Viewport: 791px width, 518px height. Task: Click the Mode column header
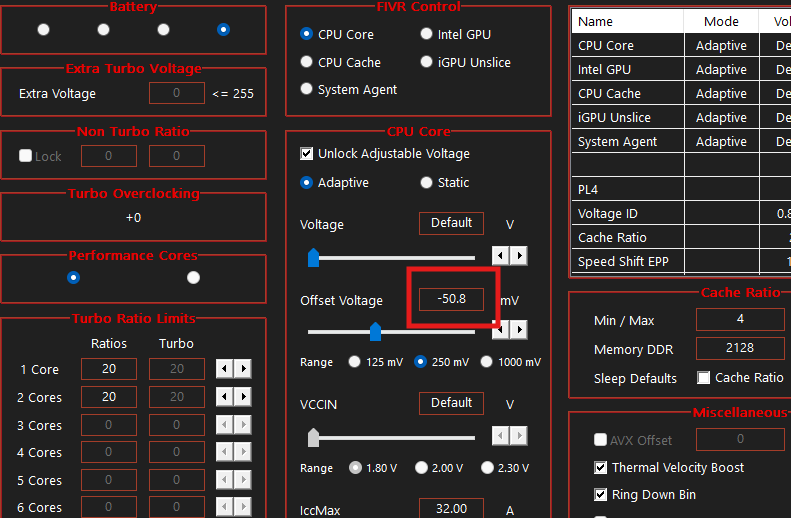click(x=721, y=21)
